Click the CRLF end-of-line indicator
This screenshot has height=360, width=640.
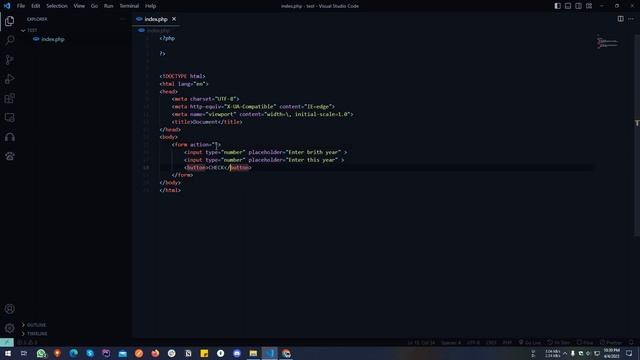point(491,342)
